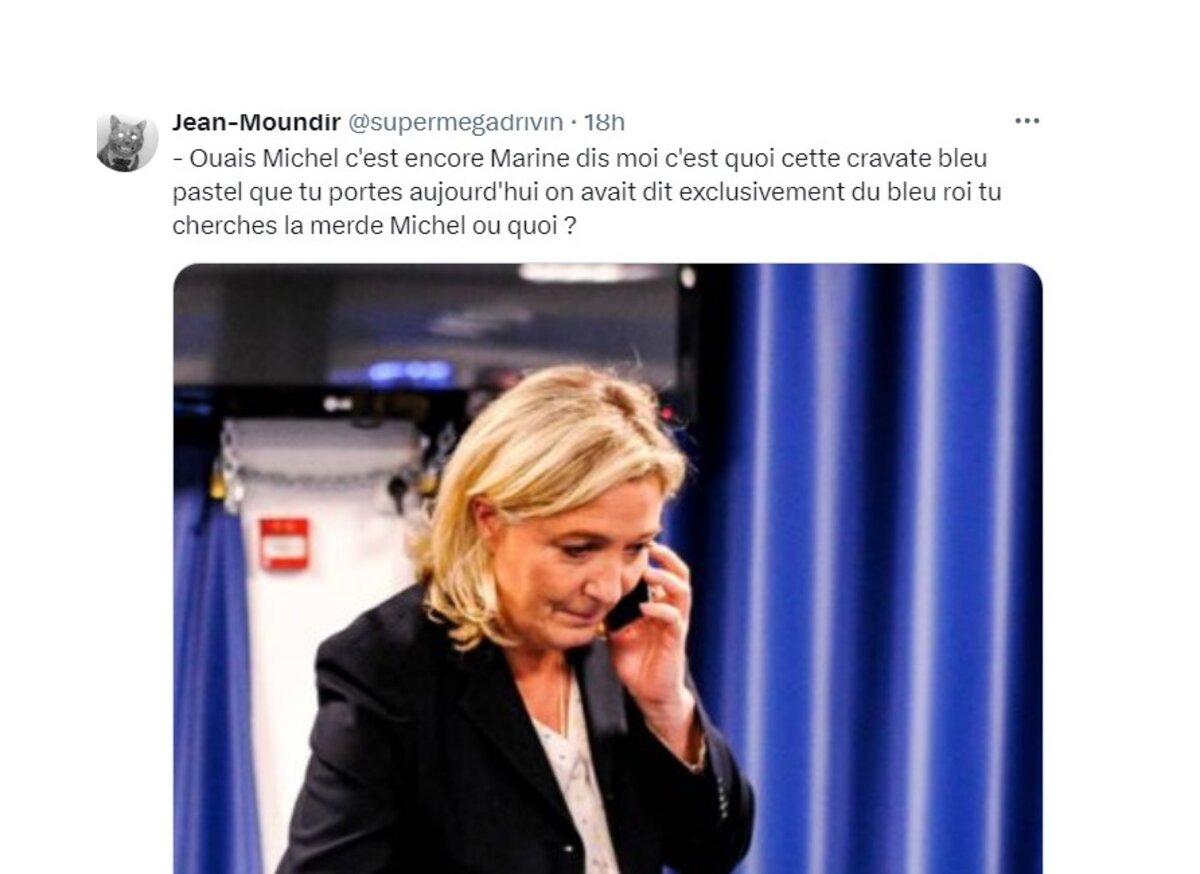
Task: Open the attached photo of woman phoning
Action: click(x=608, y=568)
